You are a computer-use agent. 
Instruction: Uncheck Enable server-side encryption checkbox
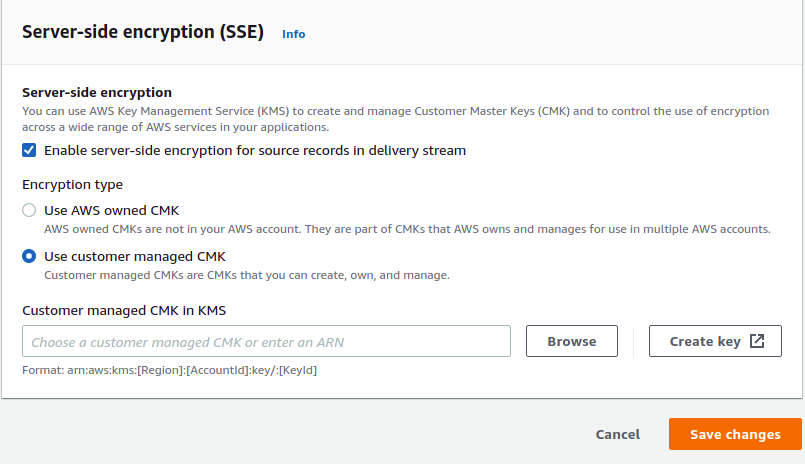pos(30,151)
